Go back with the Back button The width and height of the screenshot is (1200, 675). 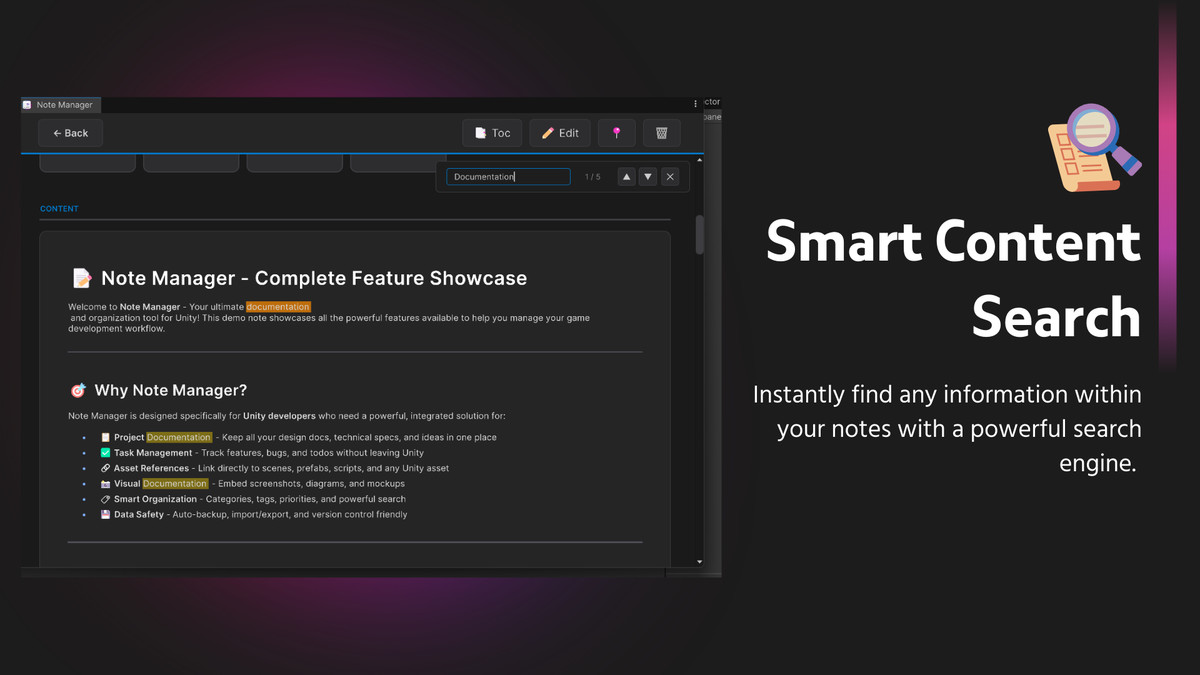70,133
